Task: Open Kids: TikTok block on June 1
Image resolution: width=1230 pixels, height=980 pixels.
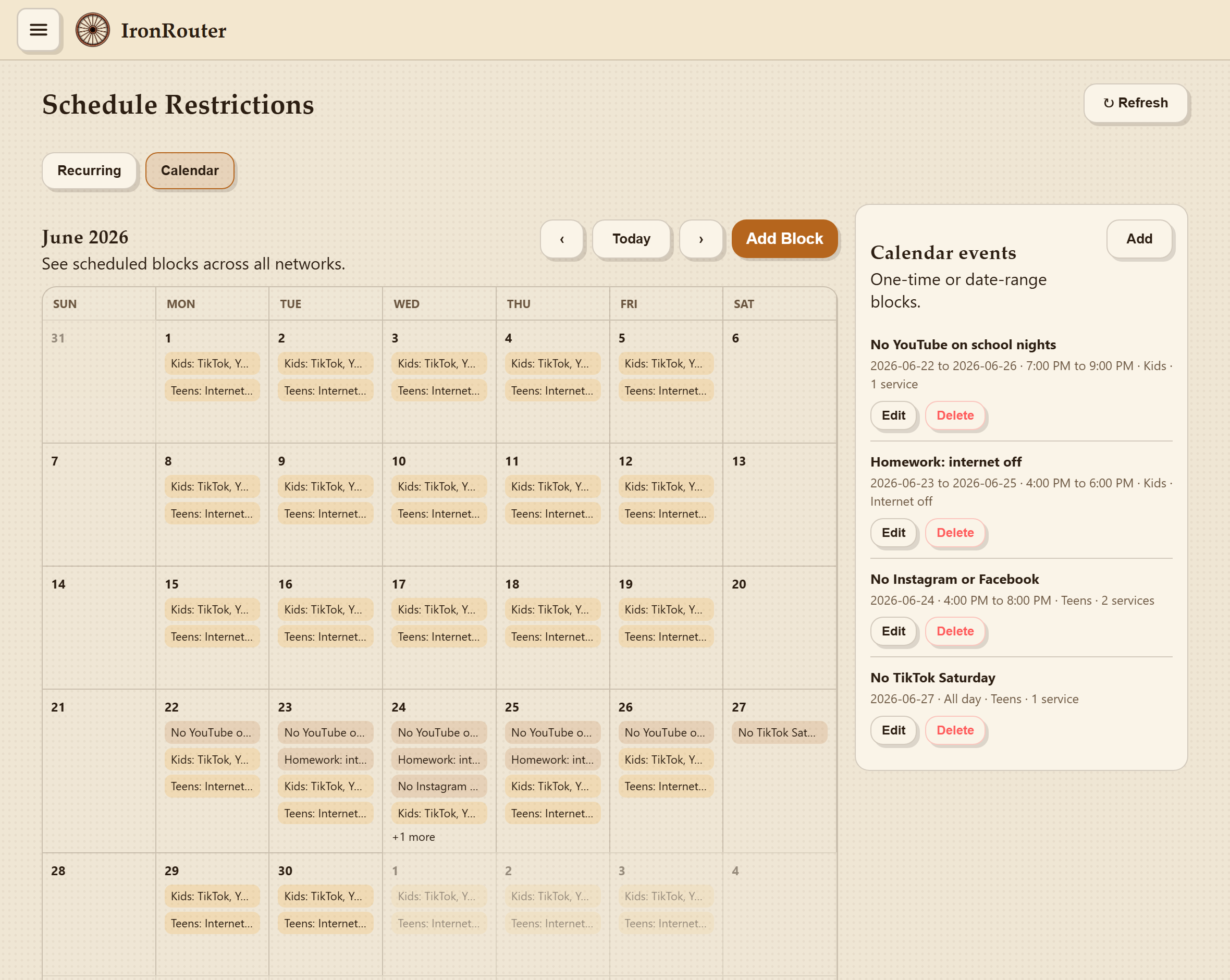Action: 212,363
